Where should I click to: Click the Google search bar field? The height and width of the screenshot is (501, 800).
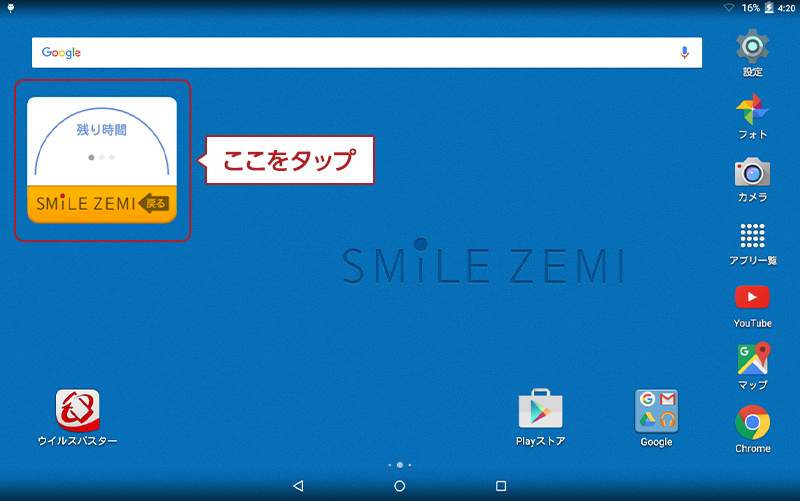pos(367,53)
